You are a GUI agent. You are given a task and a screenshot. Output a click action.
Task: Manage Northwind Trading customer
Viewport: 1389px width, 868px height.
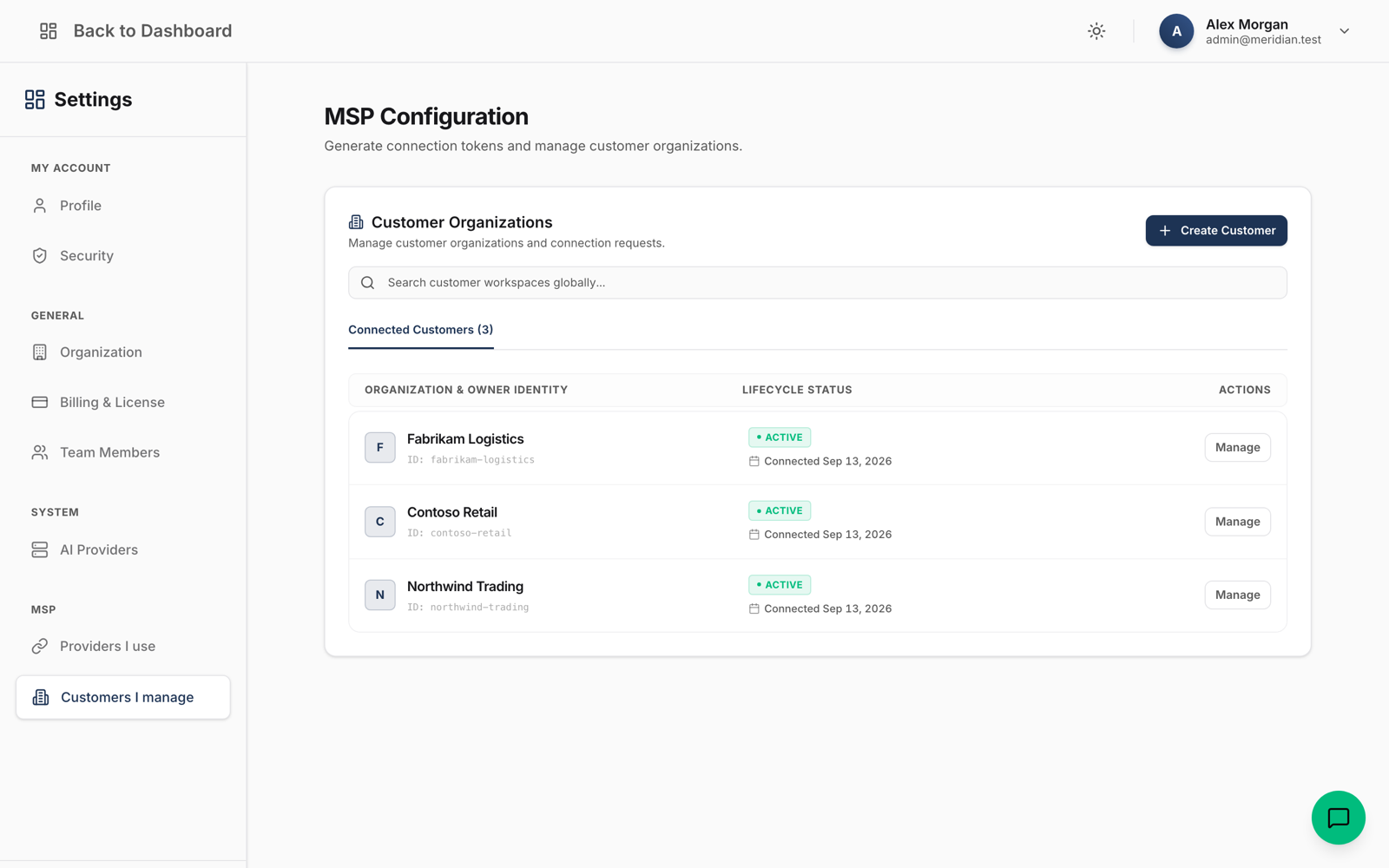click(1238, 595)
